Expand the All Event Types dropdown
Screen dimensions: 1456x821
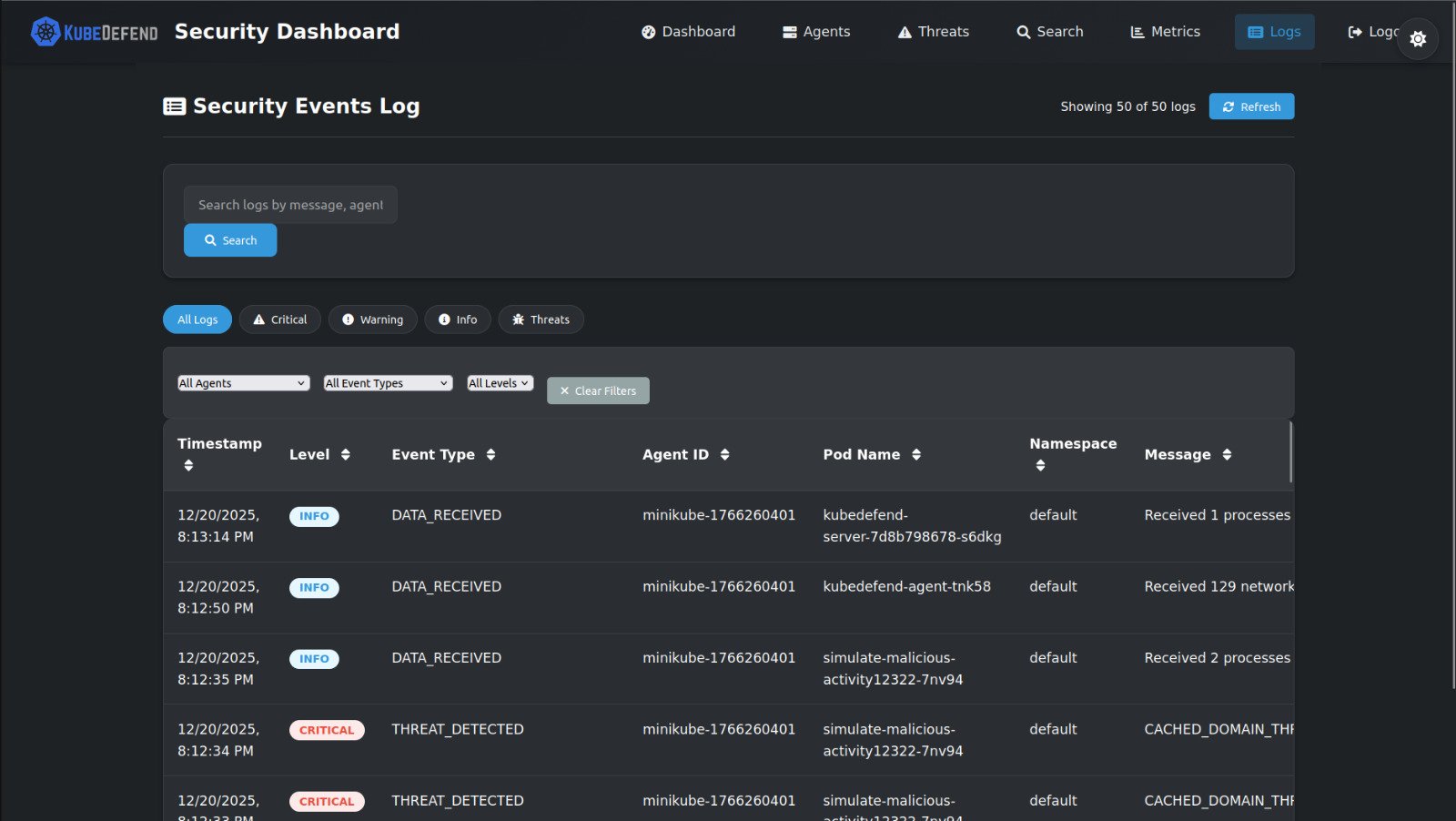(388, 383)
